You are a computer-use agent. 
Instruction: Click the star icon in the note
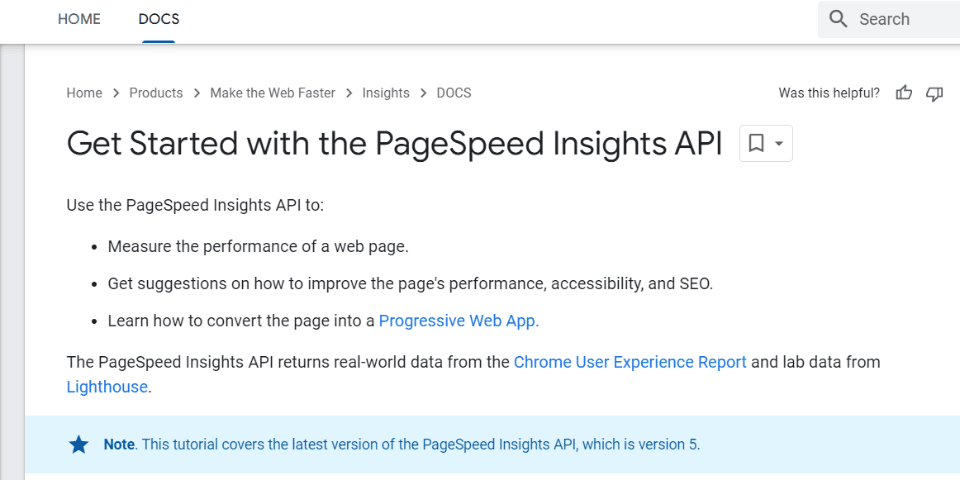tap(78, 444)
